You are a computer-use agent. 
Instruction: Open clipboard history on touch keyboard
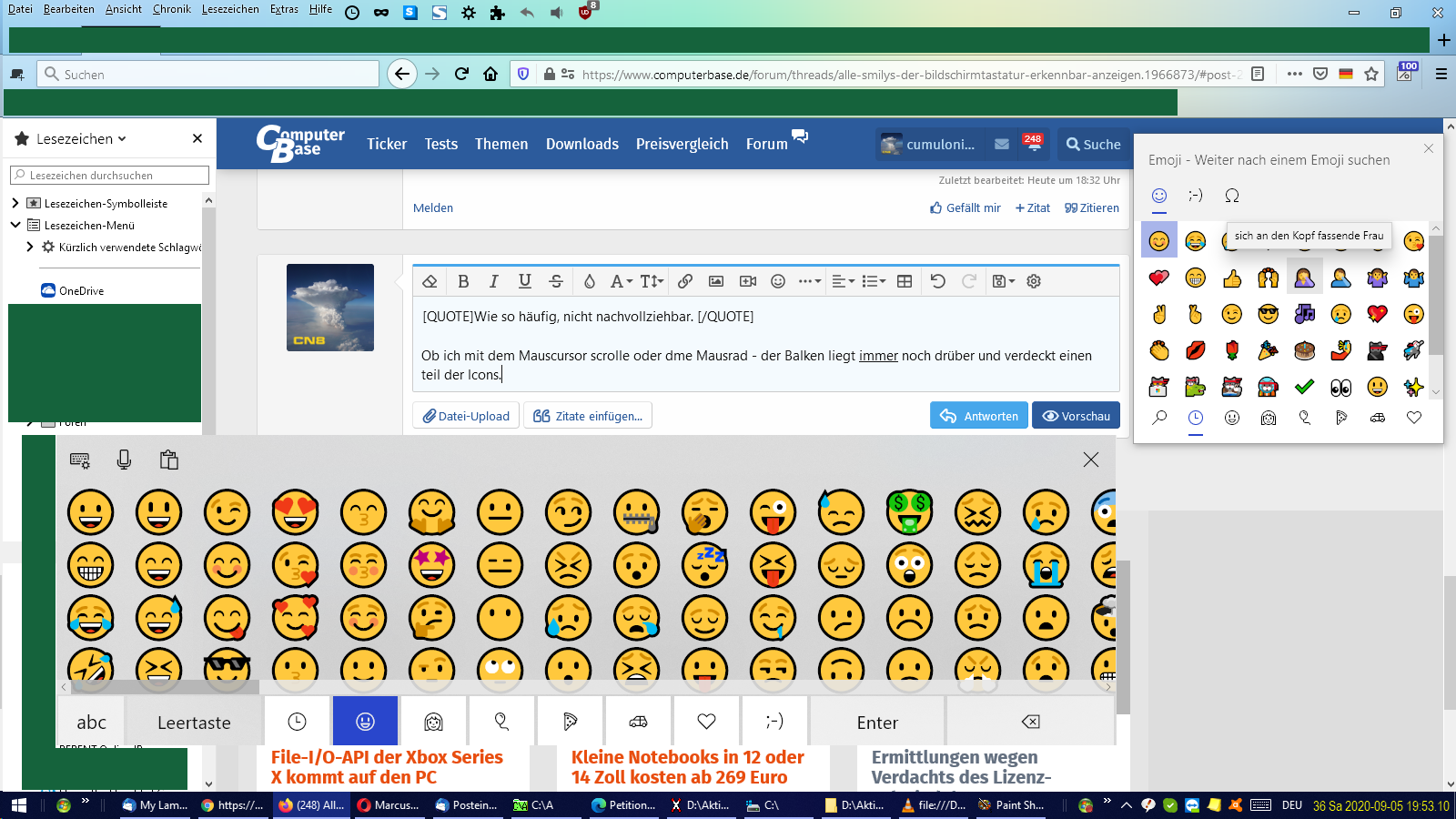(x=168, y=460)
